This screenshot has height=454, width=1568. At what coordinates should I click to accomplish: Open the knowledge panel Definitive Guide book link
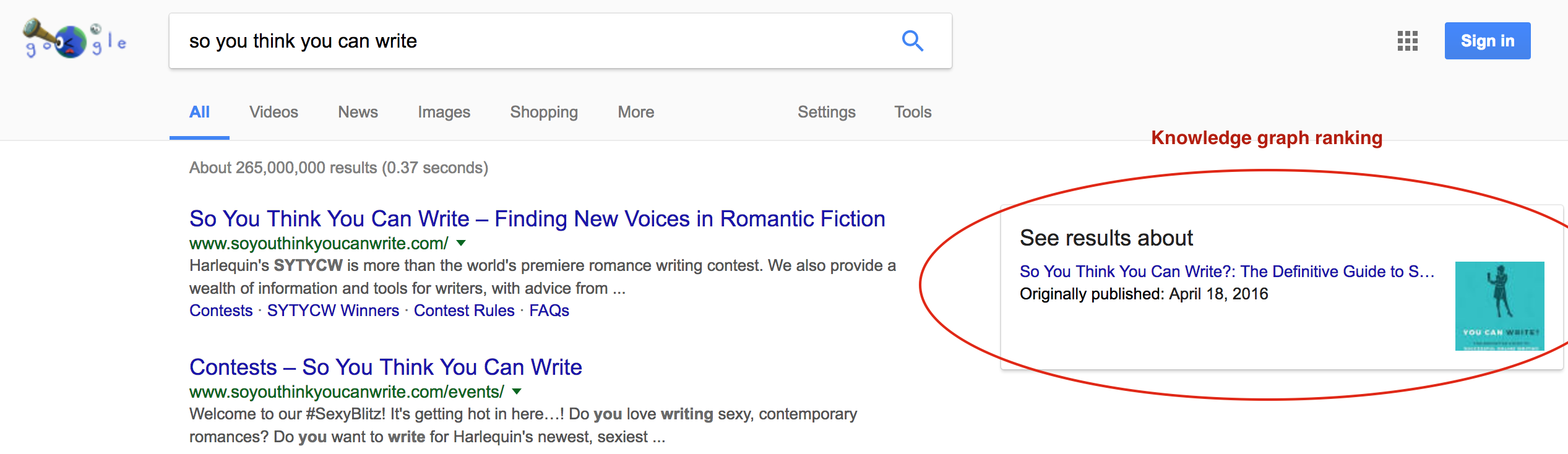tap(1226, 272)
